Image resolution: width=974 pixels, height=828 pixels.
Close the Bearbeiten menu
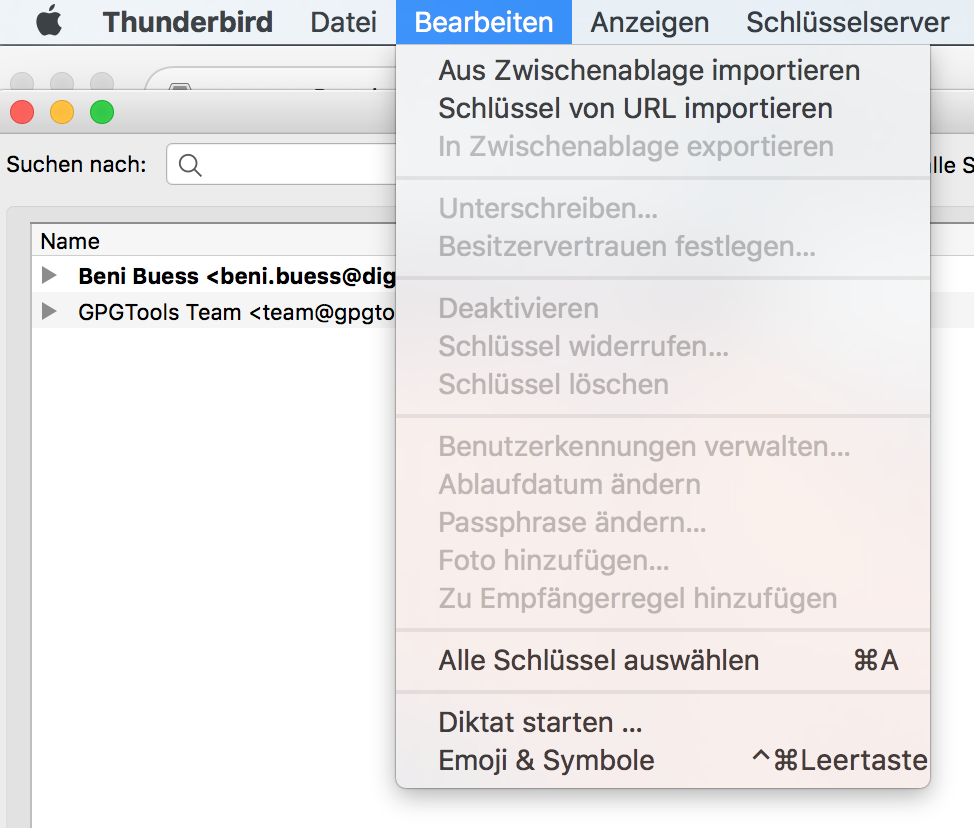click(x=484, y=22)
